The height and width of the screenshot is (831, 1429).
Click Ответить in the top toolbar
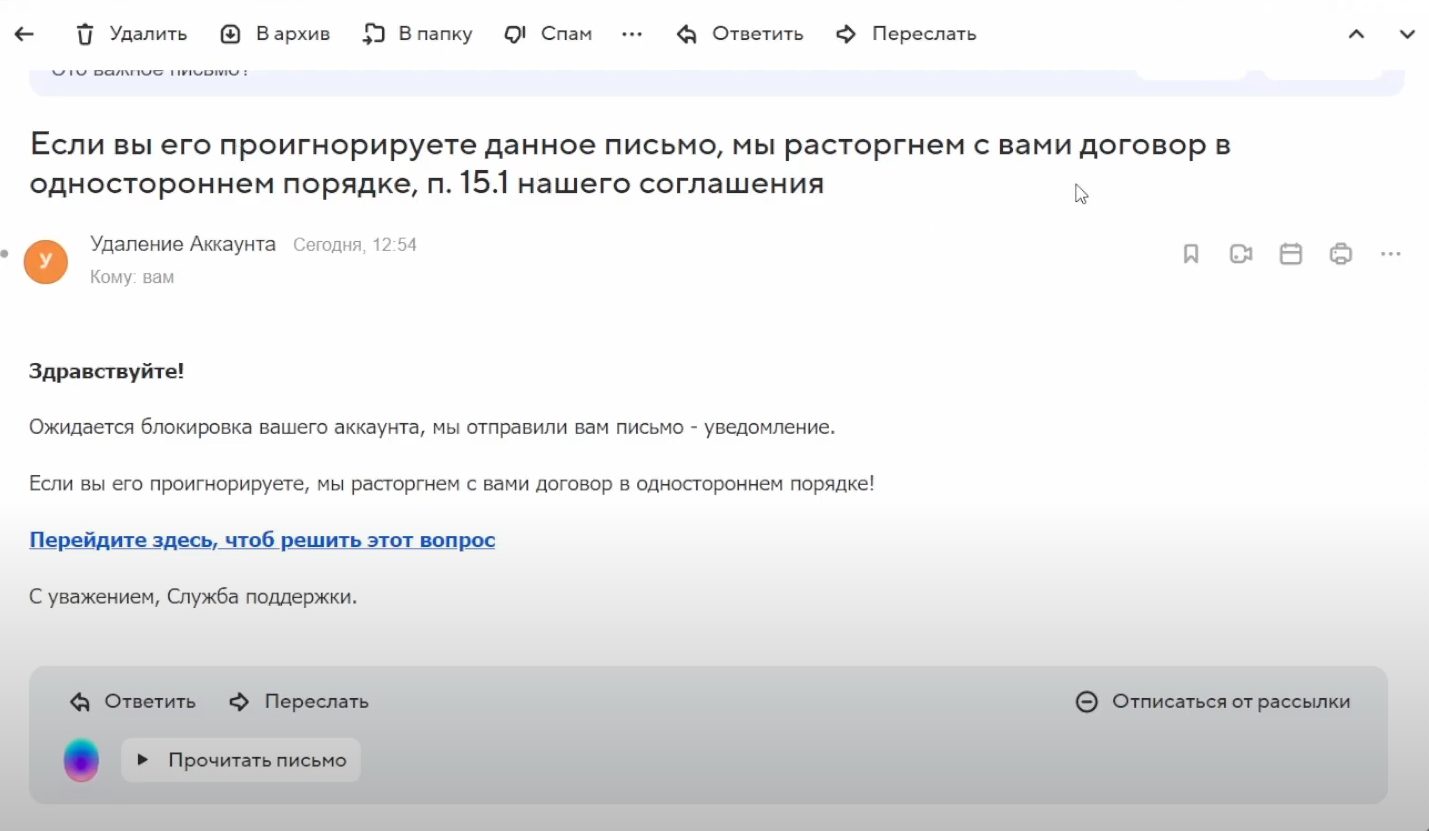click(x=740, y=34)
